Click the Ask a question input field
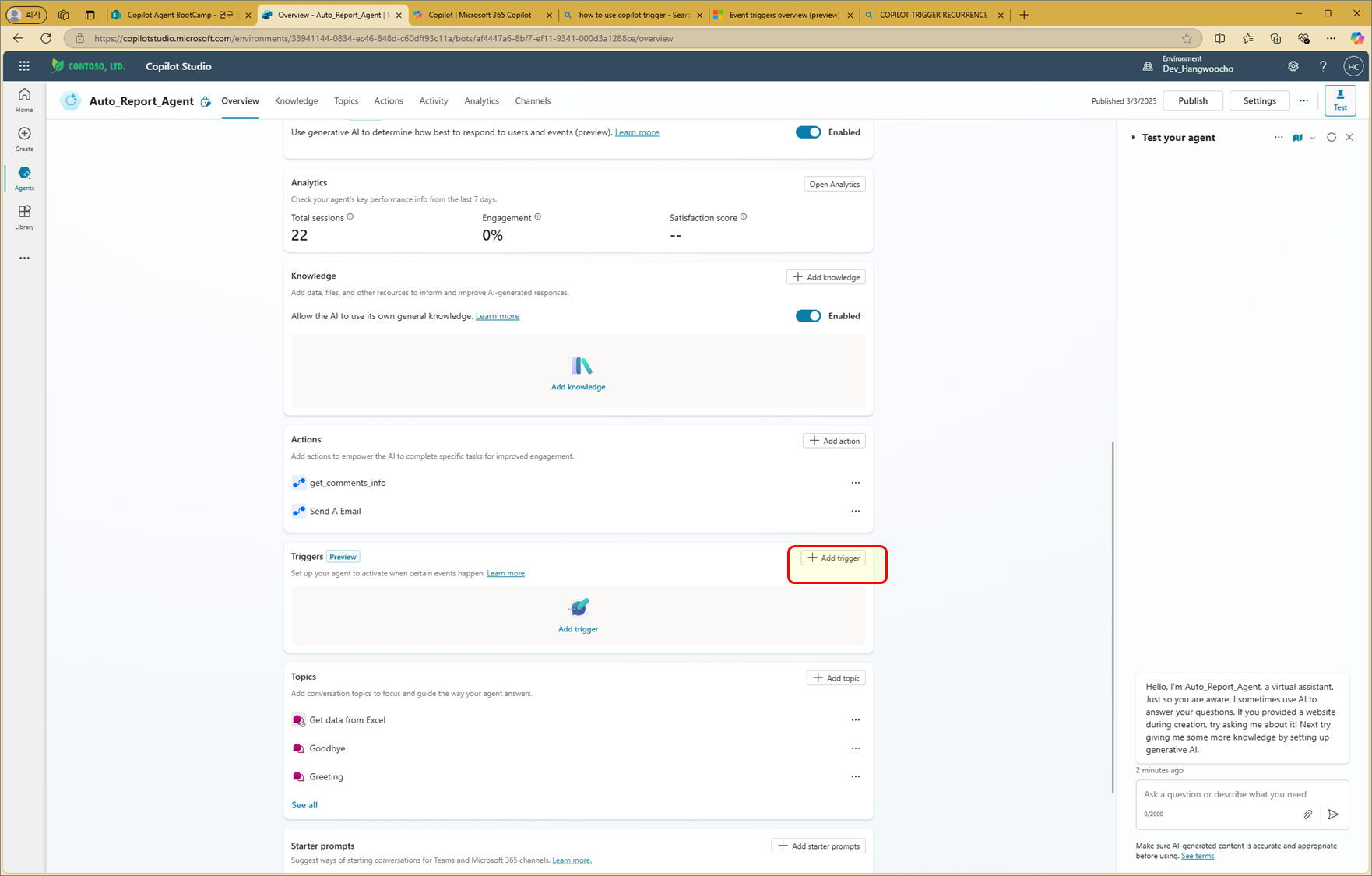The height and width of the screenshot is (876, 1372). click(1242, 794)
